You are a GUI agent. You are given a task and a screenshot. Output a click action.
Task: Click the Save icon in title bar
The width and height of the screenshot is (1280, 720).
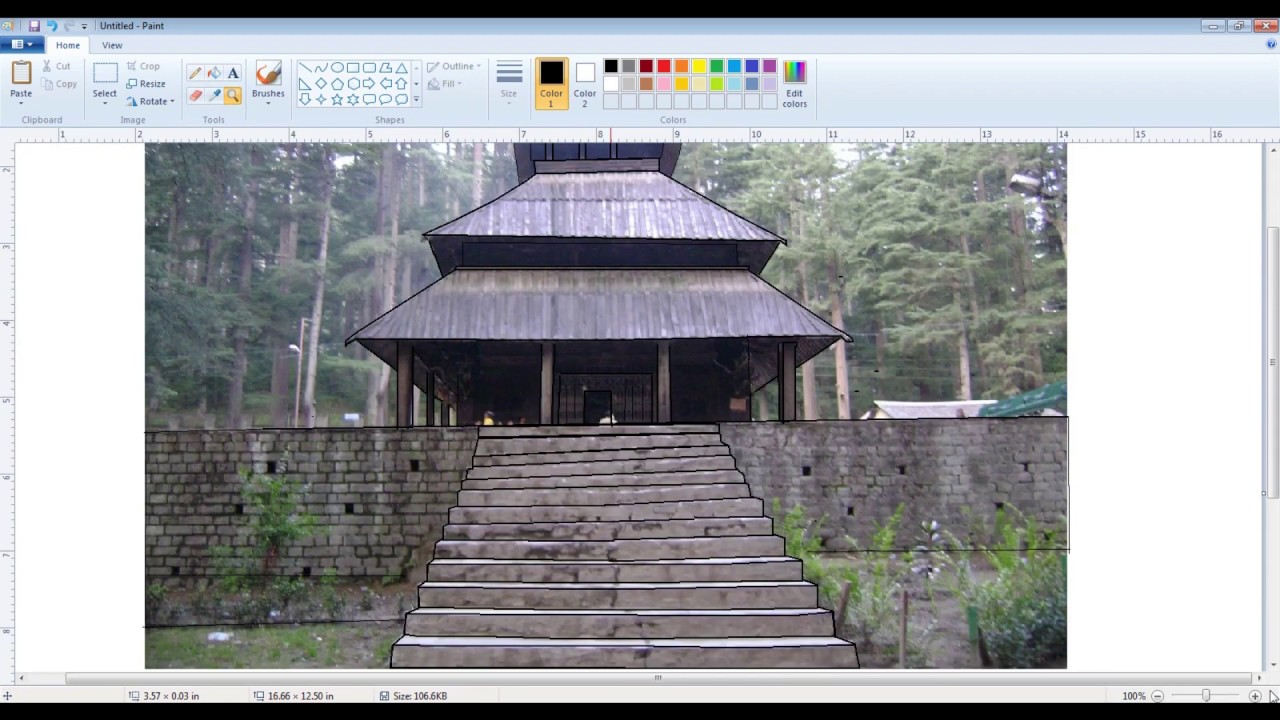(x=34, y=26)
